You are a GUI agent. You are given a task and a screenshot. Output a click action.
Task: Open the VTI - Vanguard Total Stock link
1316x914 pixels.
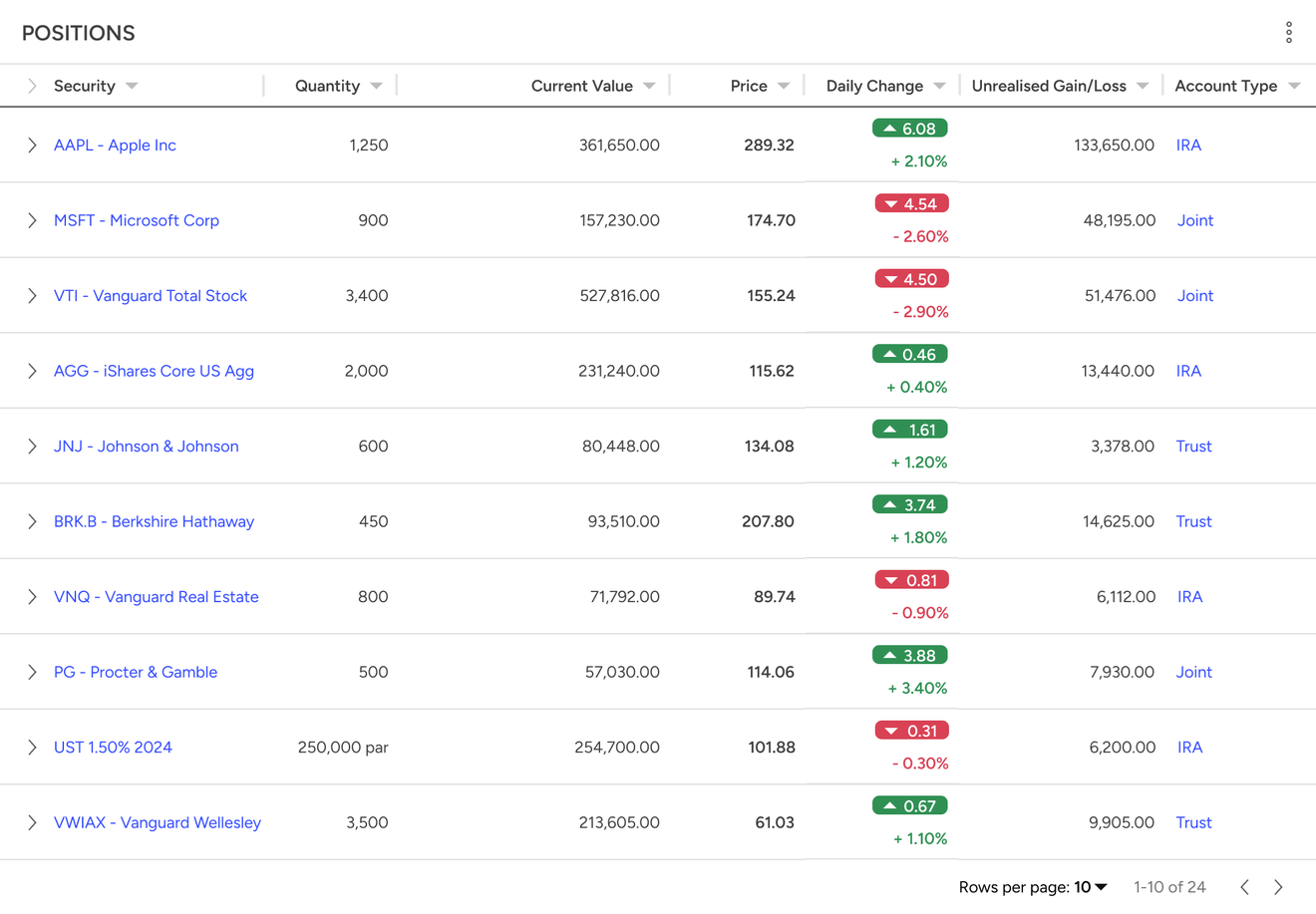point(151,296)
